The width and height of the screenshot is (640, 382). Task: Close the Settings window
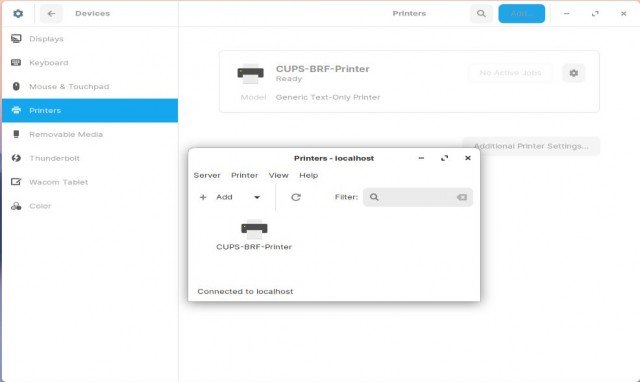pyautogui.click(x=623, y=13)
